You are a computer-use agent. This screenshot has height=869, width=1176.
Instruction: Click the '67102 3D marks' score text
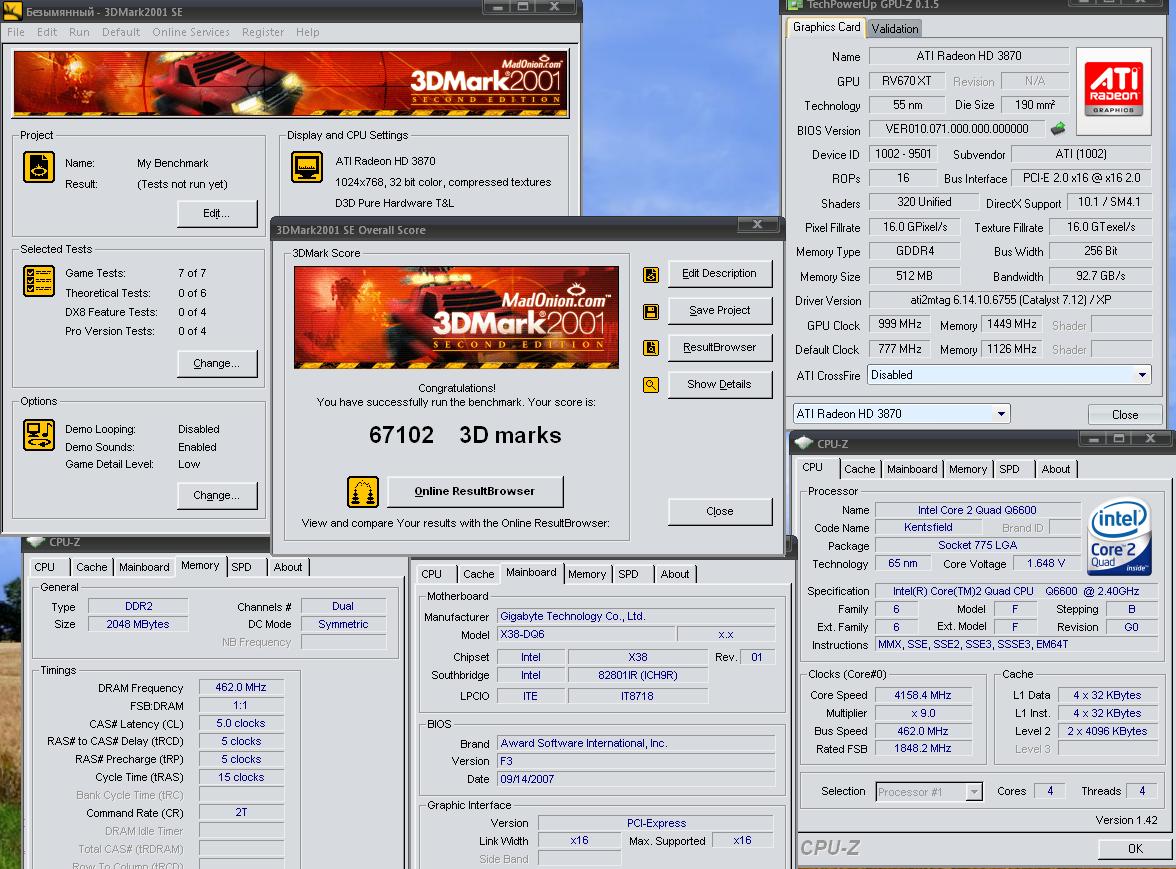[465, 435]
